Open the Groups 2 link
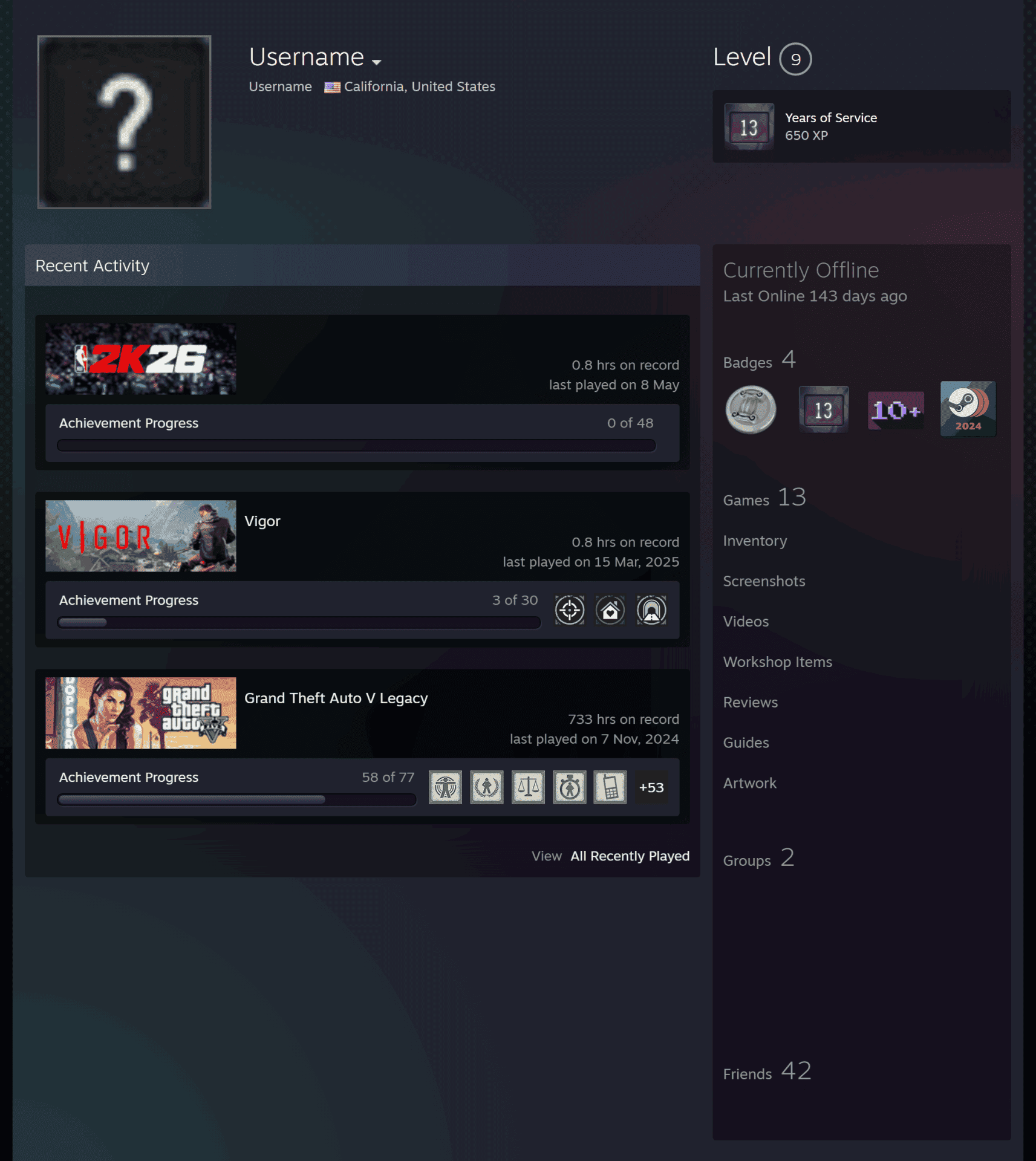Image resolution: width=1036 pixels, height=1161 pixels. 758,859
